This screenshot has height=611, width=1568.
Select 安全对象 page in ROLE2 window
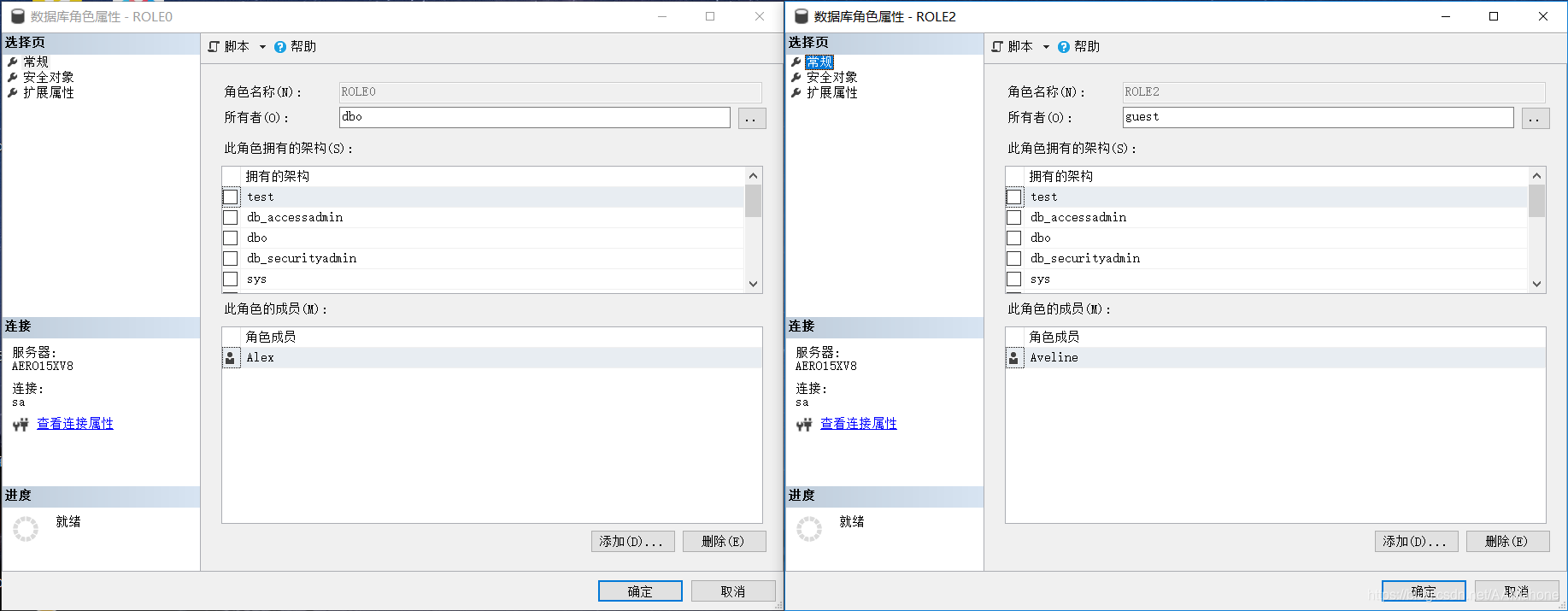coord(832,78)
